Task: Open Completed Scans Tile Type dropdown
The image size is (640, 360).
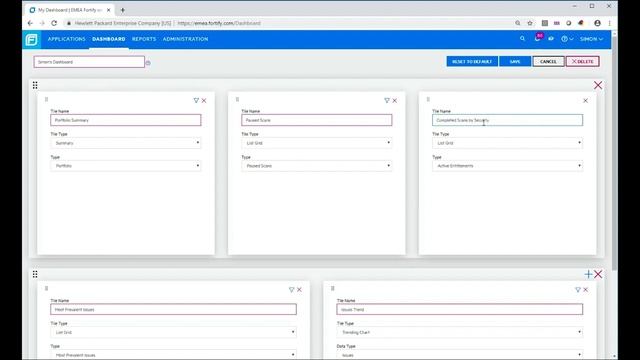Action: (x=507, y=143)
